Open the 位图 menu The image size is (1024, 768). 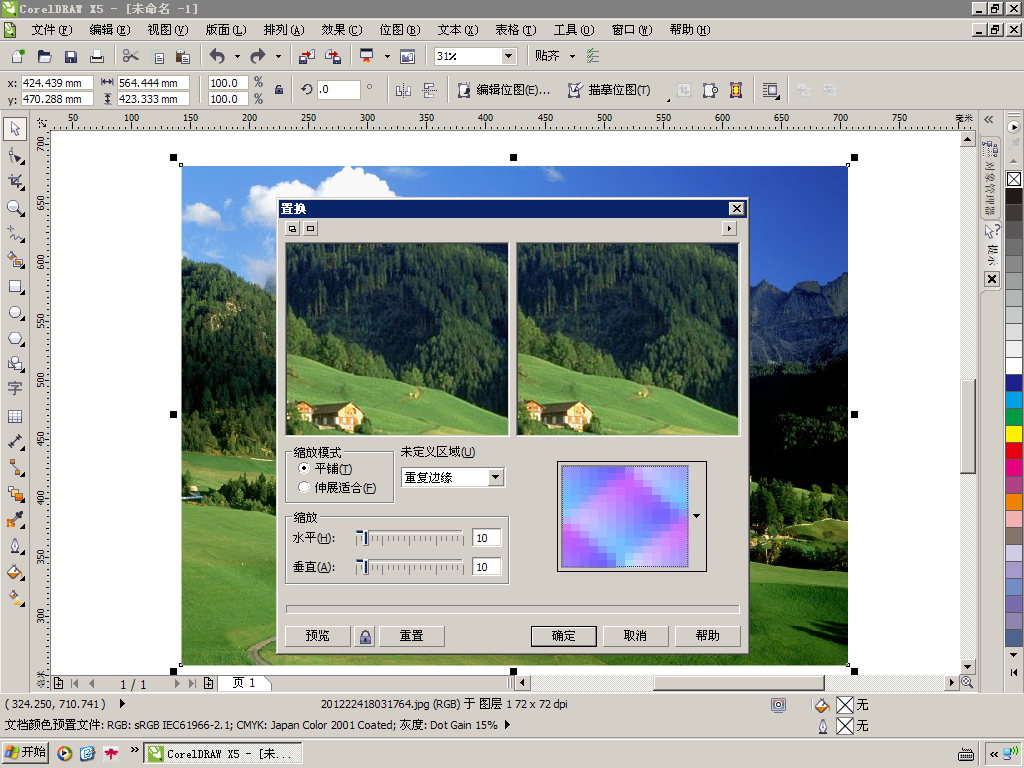coord(400,30)
